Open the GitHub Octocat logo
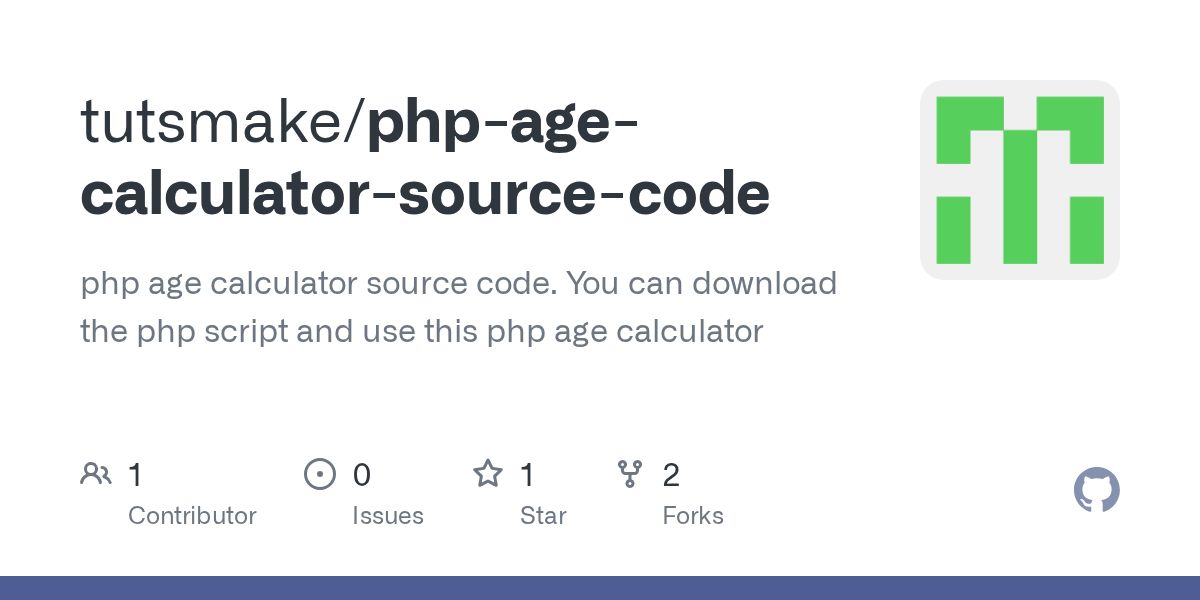Screen dimensions: 1200x600 coord(1097,491)
